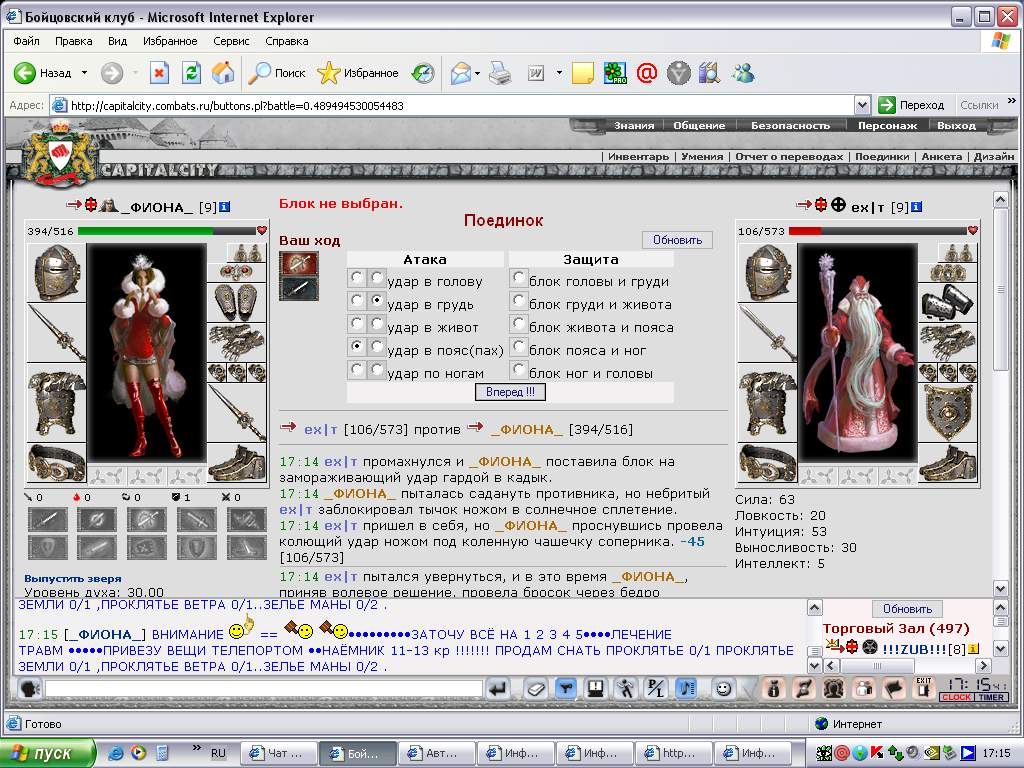Click the yellow sticky note toolbar icon
The height and width of the screenshot is (768, 1024).
(582, 73)
